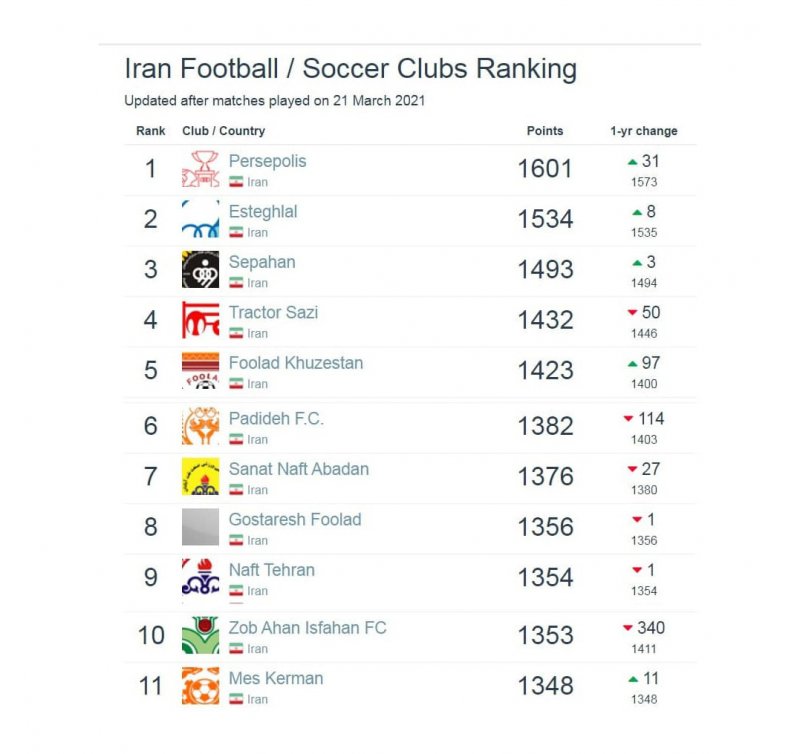800x754 pixels.
Task: Open the Zob Ahan Isfahan FC link
Action: click(x=307, y=628)
